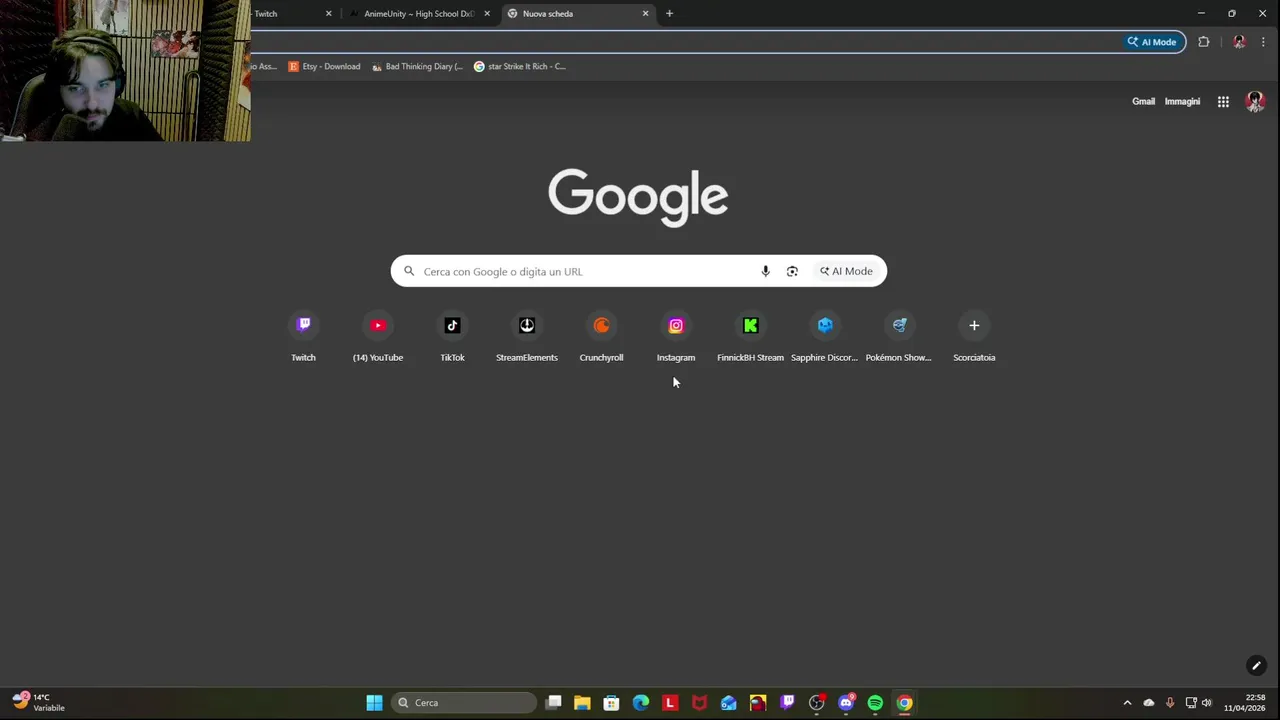
Task: Open the Gmail link
Action: tap(1143, 101)
